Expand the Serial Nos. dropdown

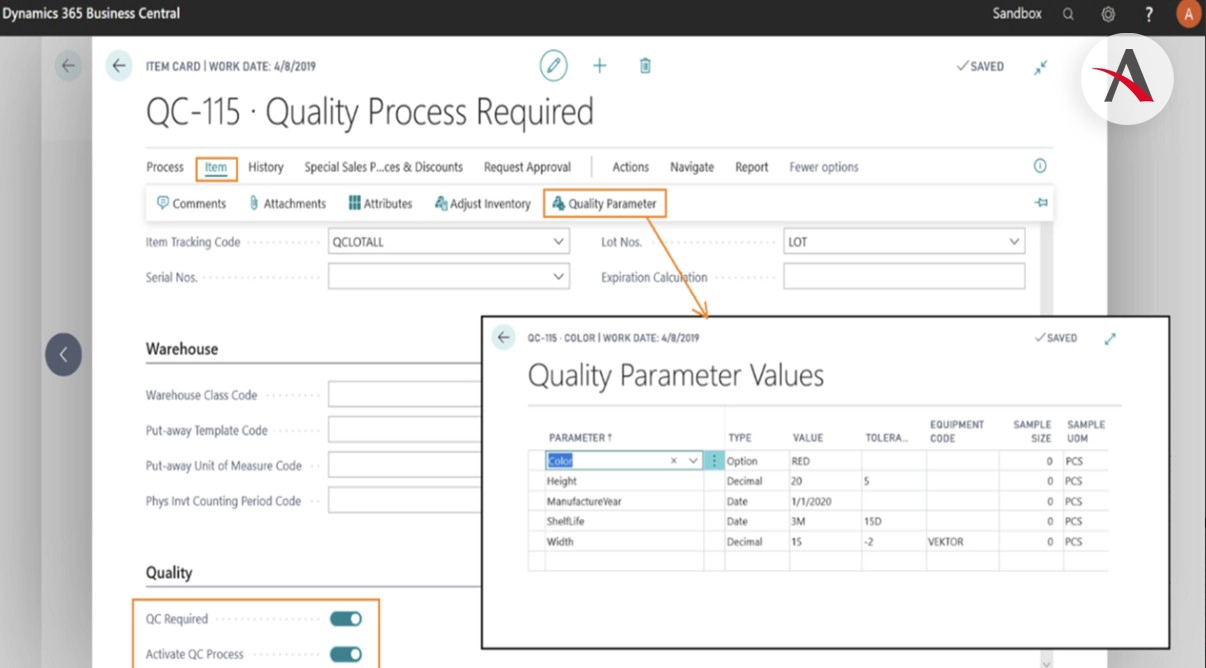[x=558, y=277]
